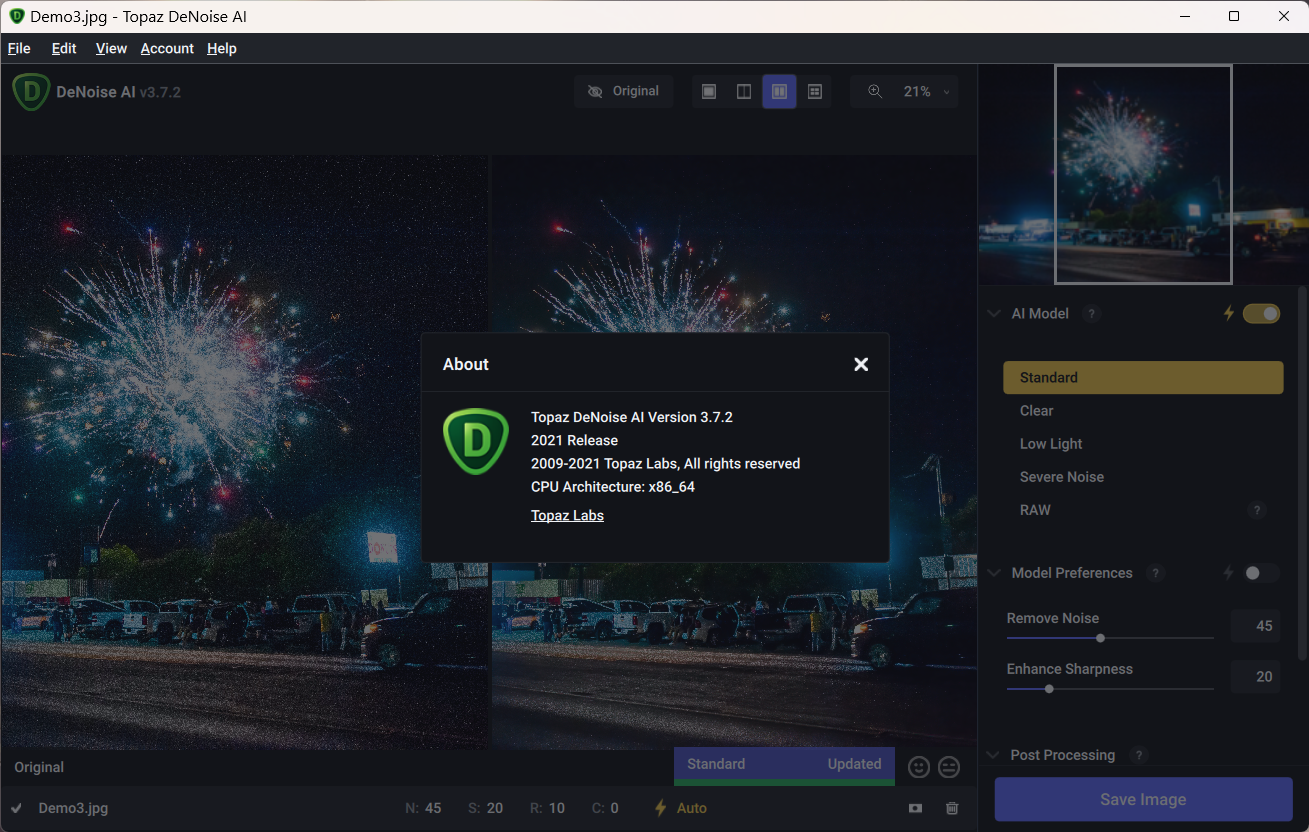The height and width of the screenshot is (832, 1309).
Task: Toggle the Original view button
Action: coord(624,91)
